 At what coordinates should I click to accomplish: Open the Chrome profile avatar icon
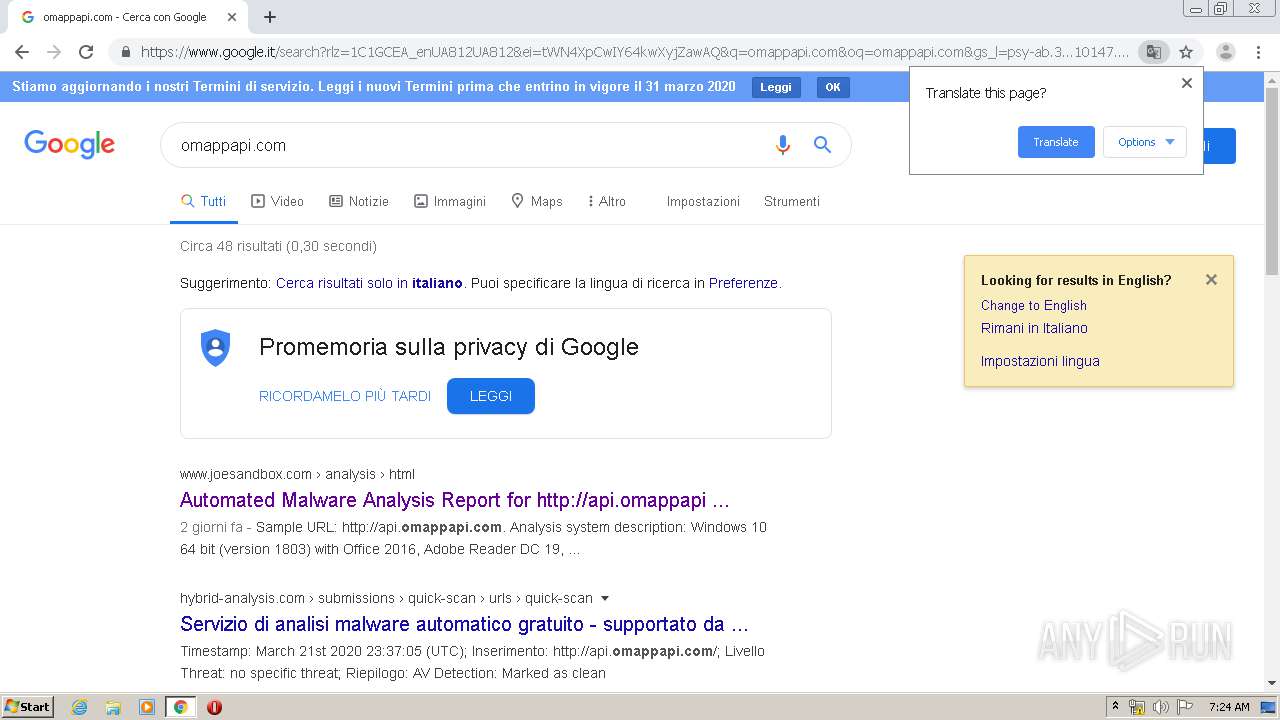[x=1226, y=52]
